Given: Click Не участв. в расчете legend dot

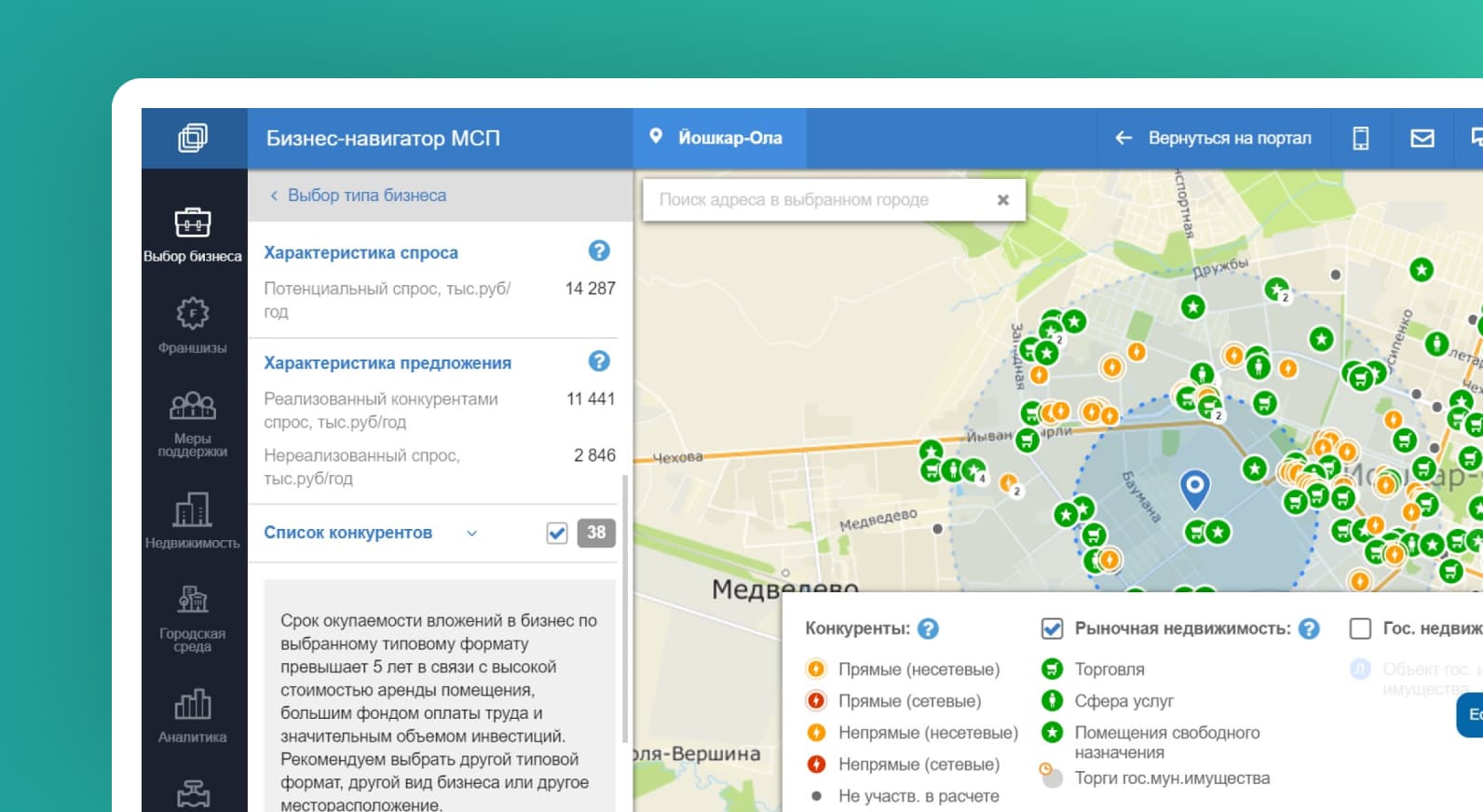Looking at the screenshot, I should click(816, 796).
